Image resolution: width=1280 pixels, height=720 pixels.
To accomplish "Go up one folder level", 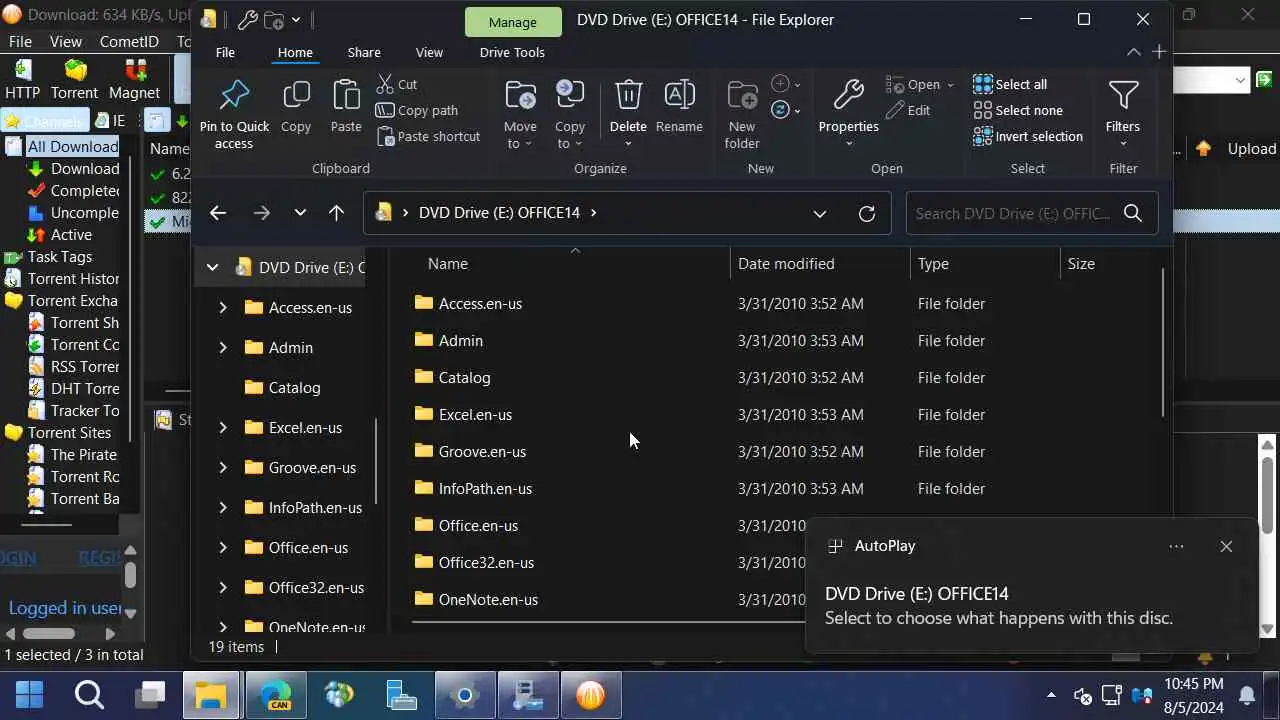I will (336, 213).
